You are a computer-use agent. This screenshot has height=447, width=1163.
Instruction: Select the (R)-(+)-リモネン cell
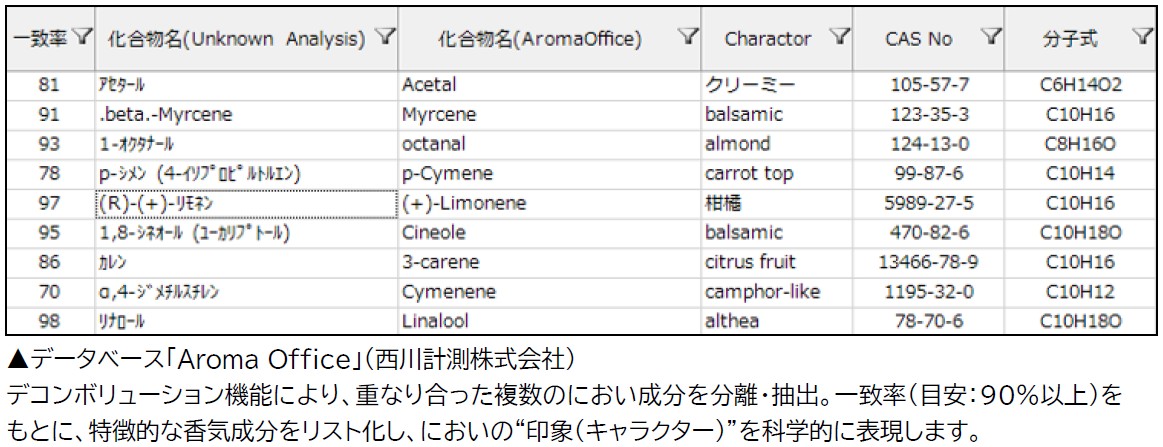coord(246,203)
